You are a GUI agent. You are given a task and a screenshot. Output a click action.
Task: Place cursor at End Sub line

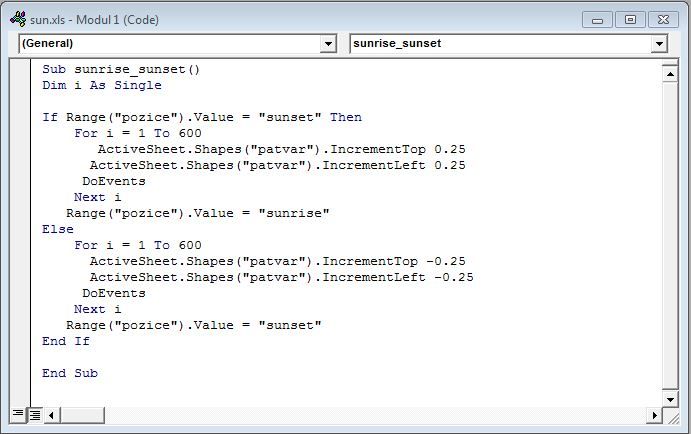click(x=70, y=373)
